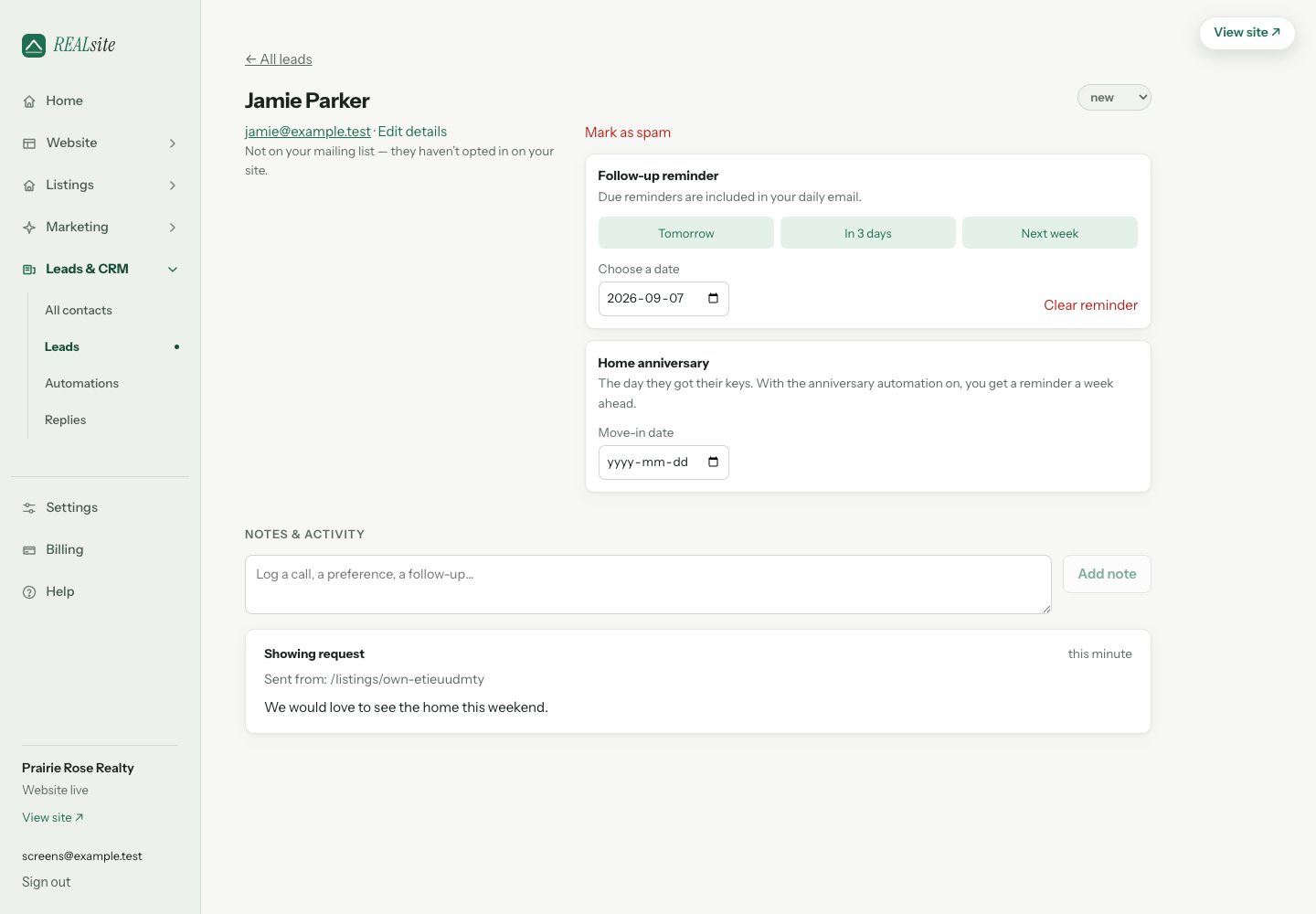The height and width of the screenshot is (914, 1316).
Task: Click the Leads & CRM icon in sidebar
Action: [x=29, y=270]
